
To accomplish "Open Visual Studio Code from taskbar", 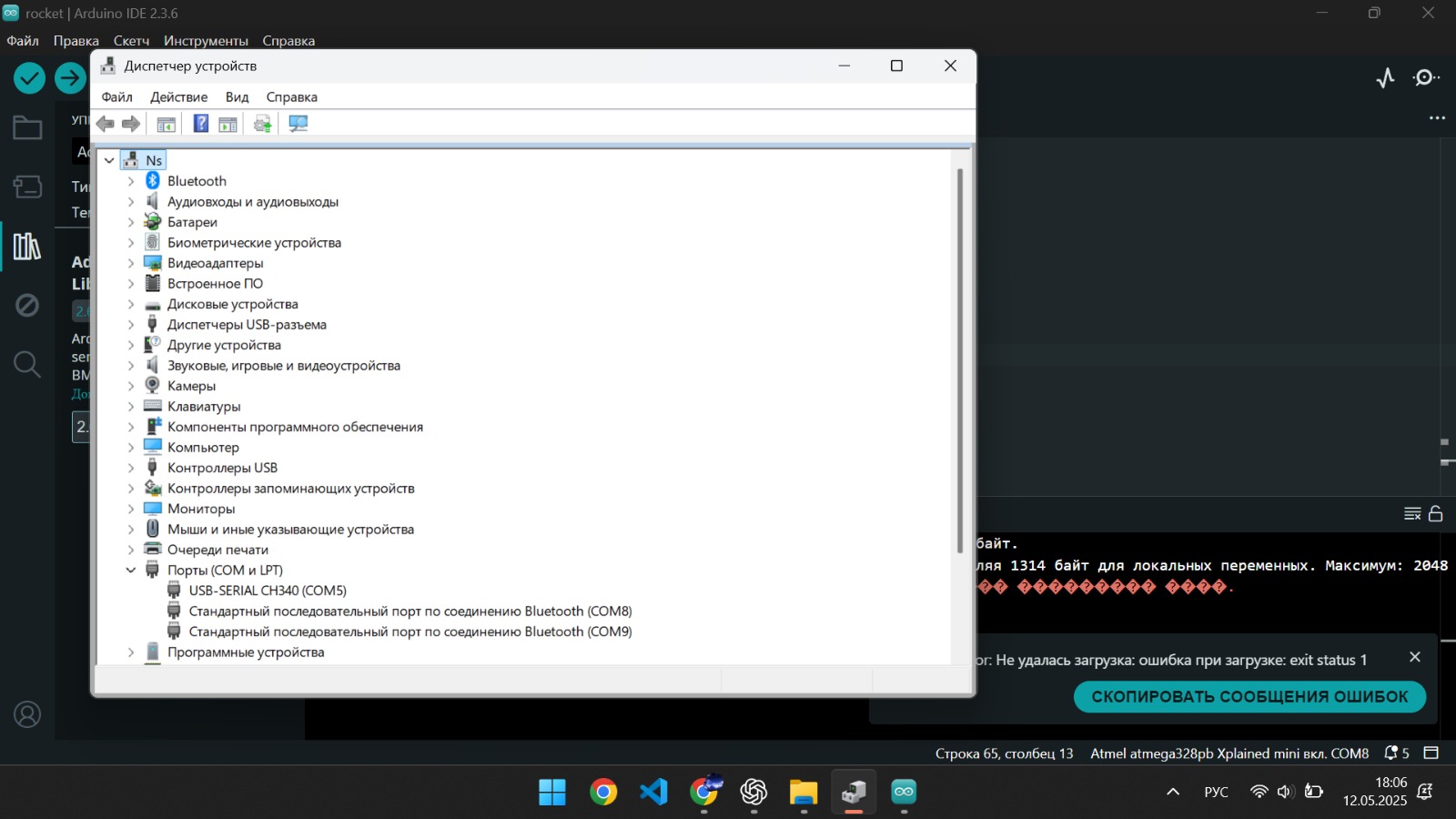I will coord(653,792).
